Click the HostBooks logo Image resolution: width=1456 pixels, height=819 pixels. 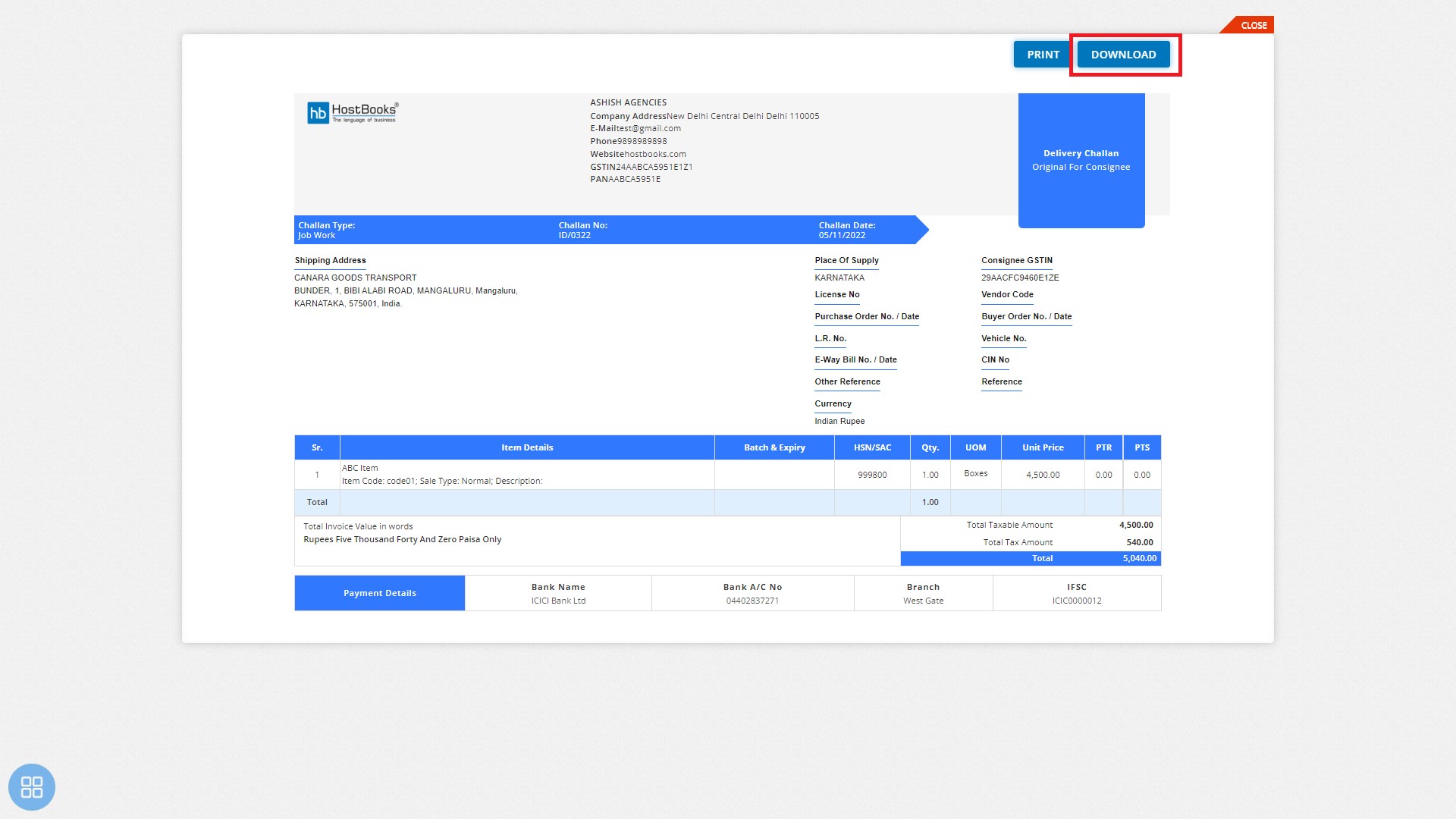click(353, 112)
